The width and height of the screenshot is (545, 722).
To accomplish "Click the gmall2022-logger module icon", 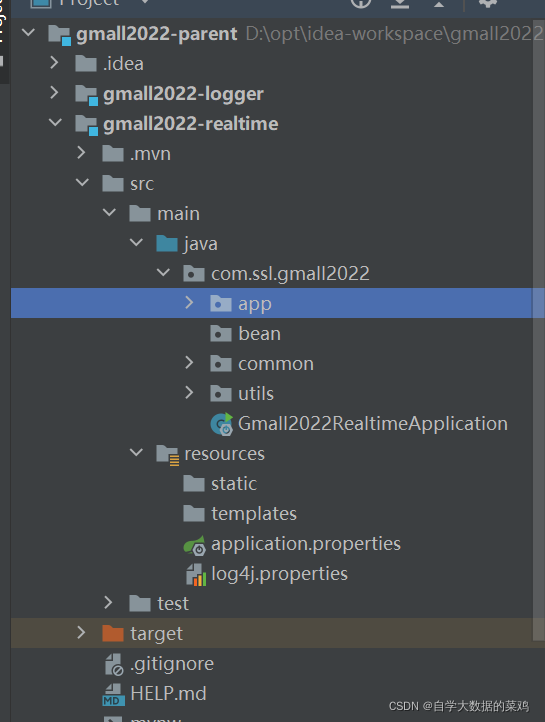I will pos(87,95).
